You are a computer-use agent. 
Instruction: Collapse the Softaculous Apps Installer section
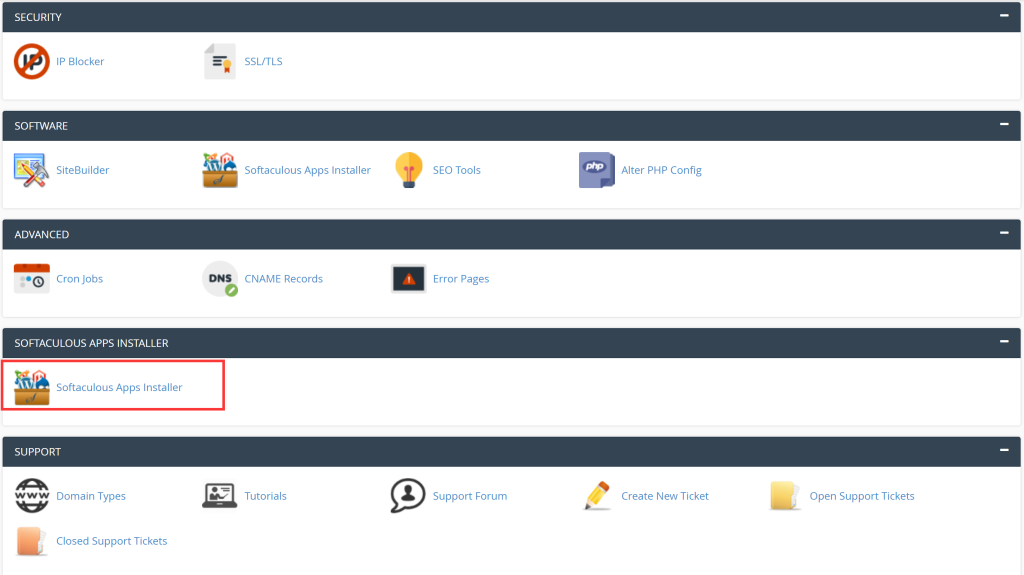pos(1003,342)
